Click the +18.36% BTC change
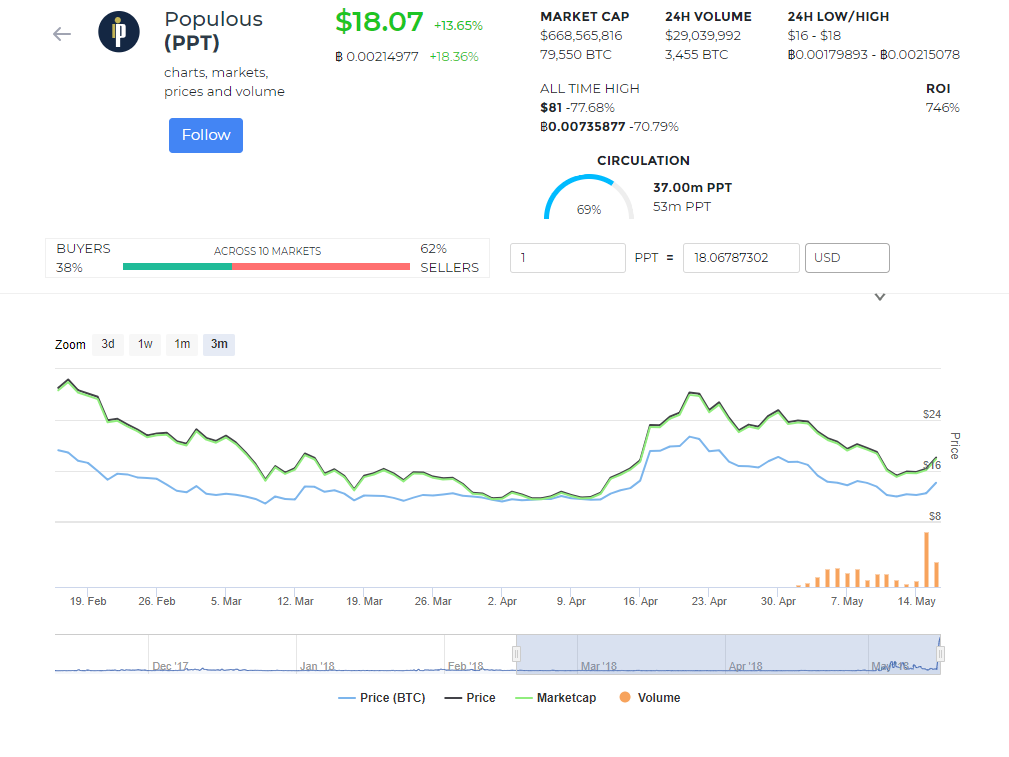Viewport: 1009px width, 757px height. click(454, 57)
